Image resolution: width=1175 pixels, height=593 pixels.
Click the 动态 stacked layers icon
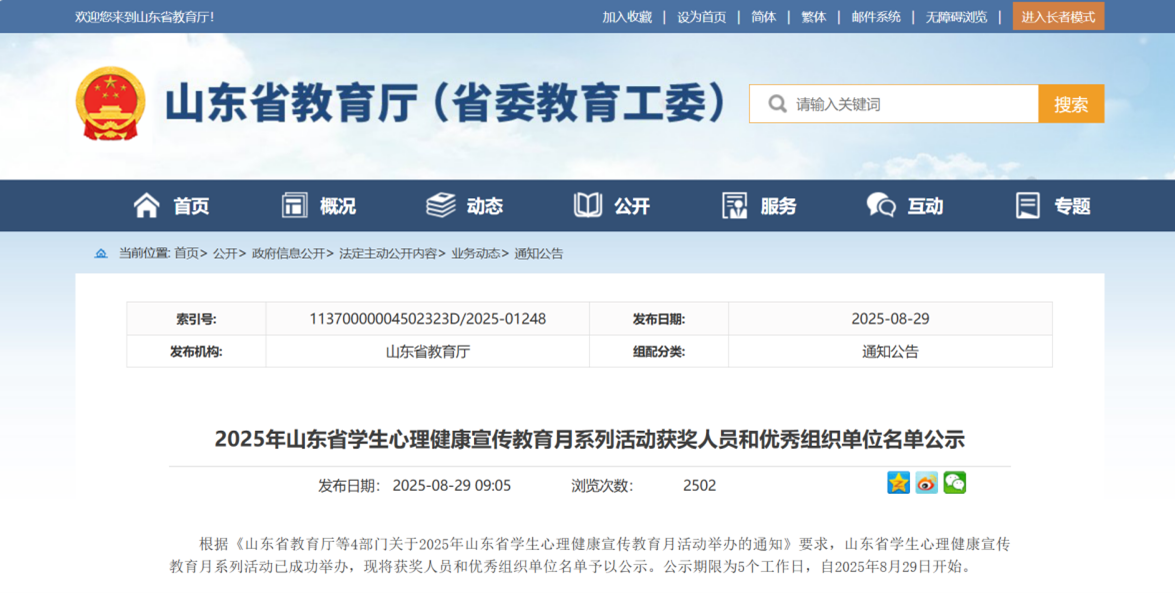441,205
